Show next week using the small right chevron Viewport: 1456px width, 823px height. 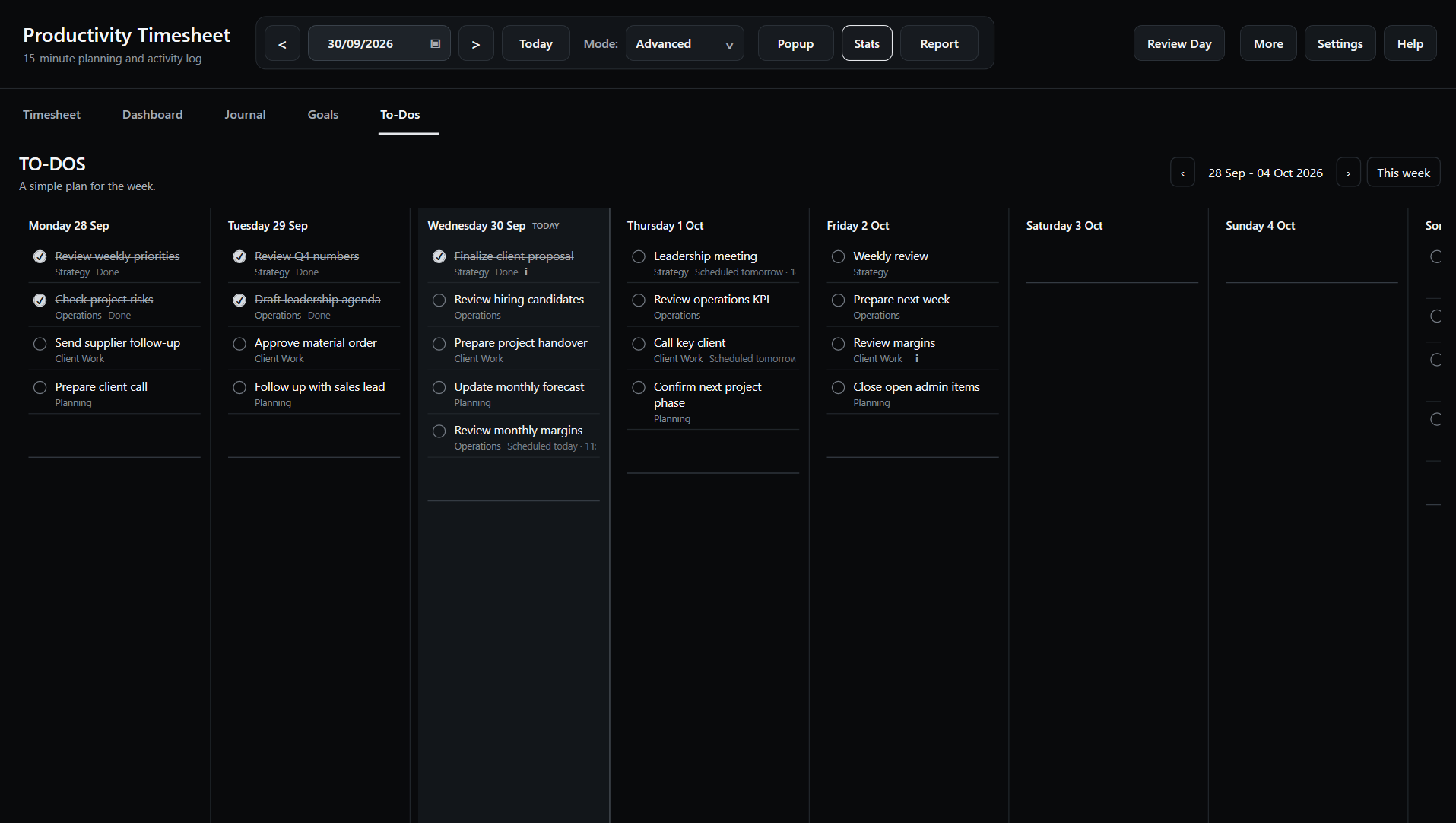[1349, 173]
